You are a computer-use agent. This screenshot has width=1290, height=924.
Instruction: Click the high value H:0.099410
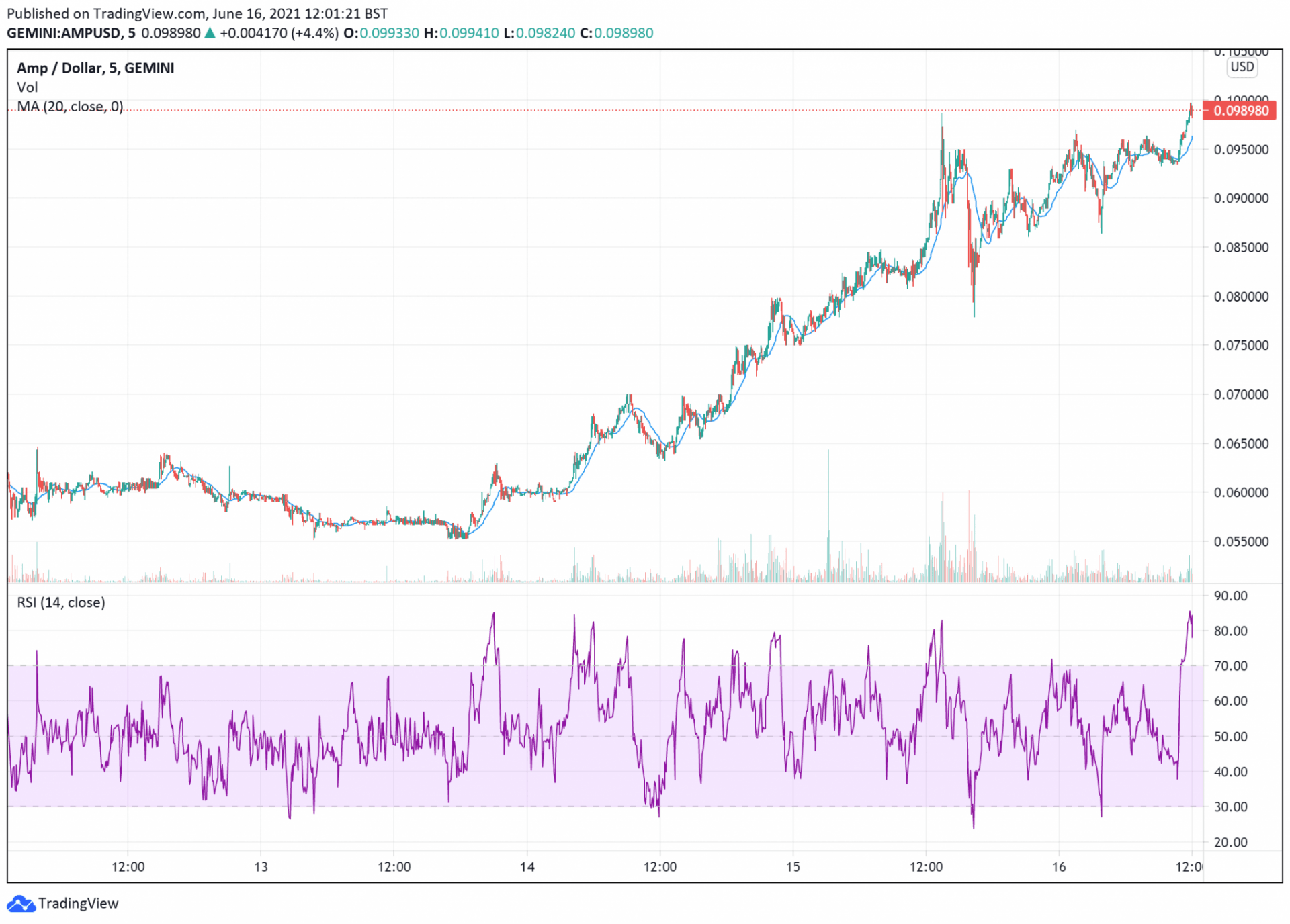(462, 33)
